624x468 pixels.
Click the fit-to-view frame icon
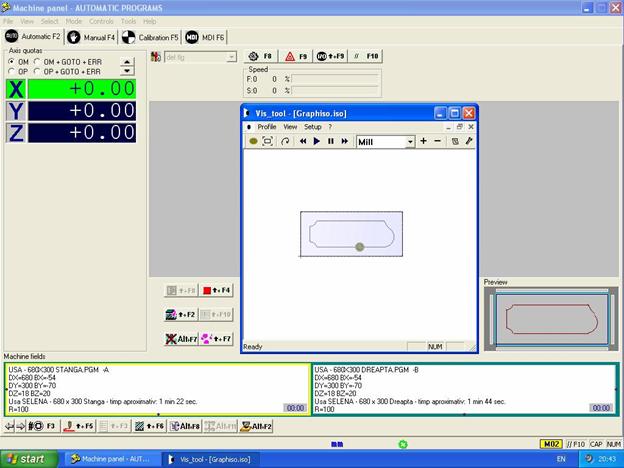268,142
